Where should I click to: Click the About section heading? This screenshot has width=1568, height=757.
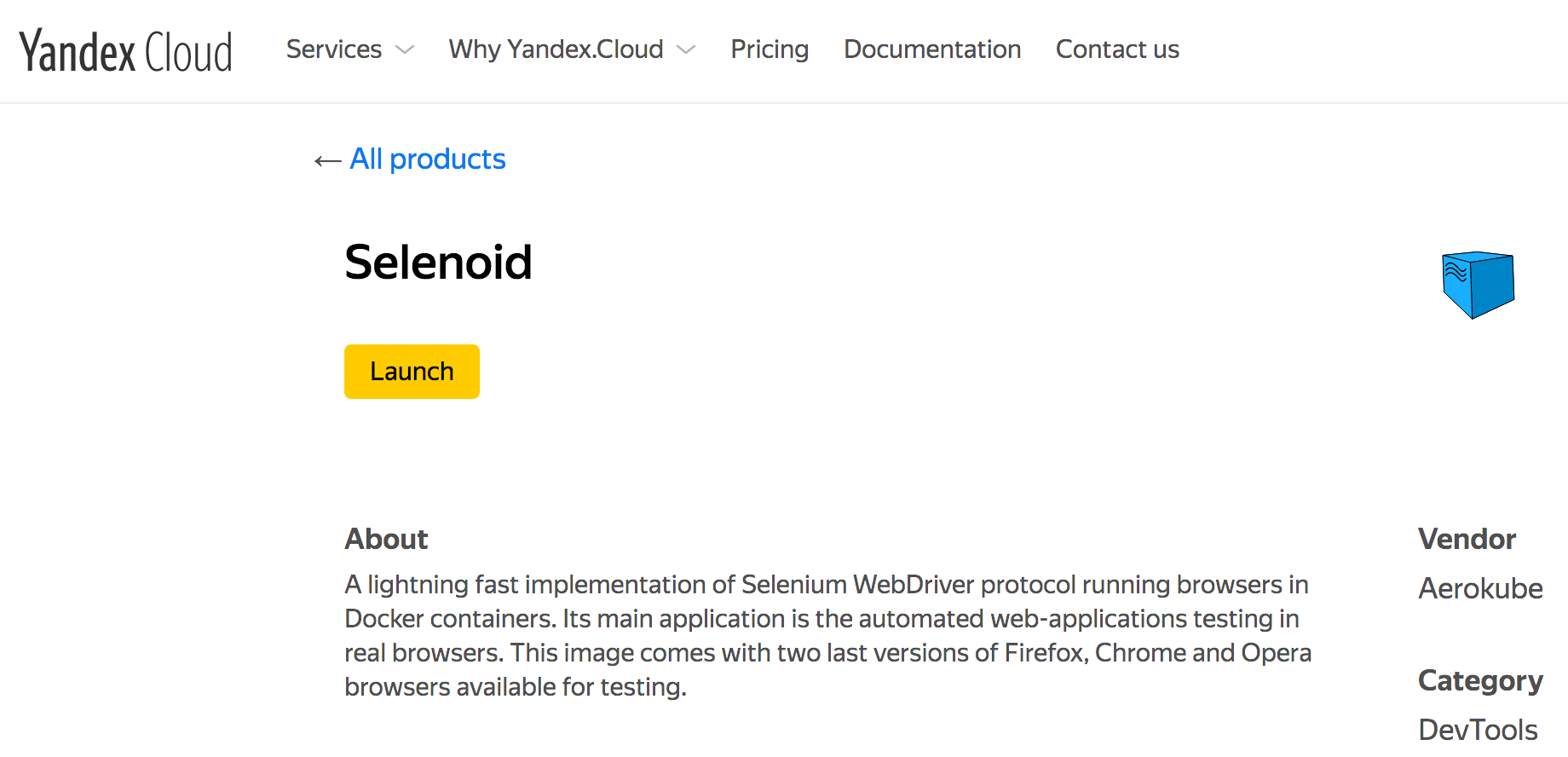point(386,539)
